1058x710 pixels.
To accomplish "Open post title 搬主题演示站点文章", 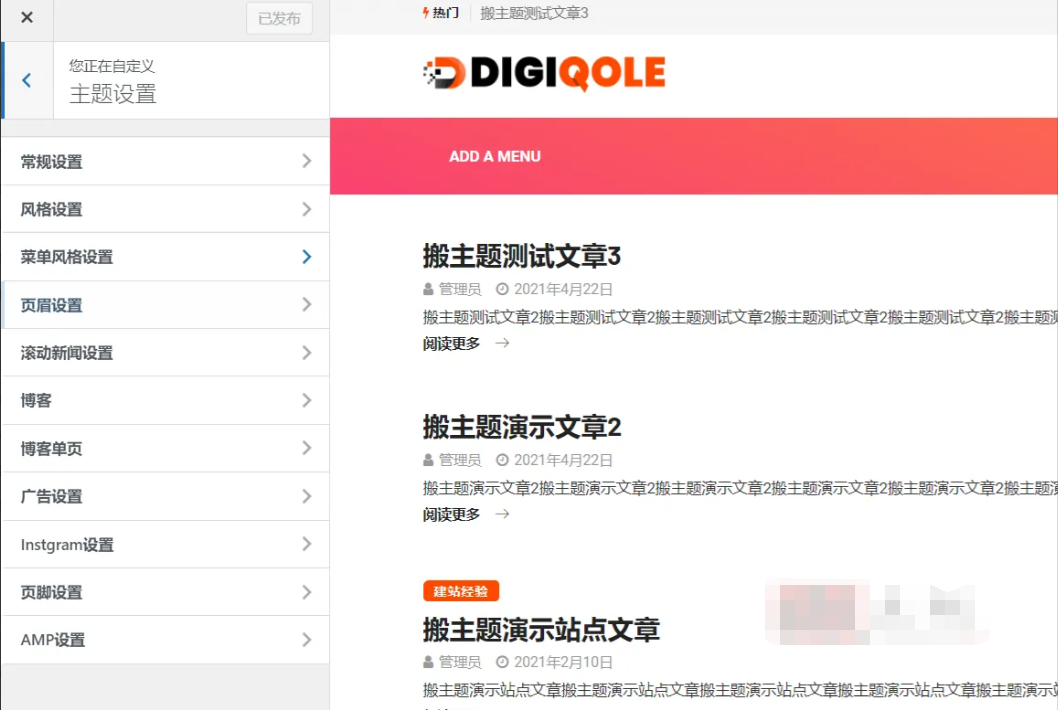I will pyautogui.click(x=540, y=630).
